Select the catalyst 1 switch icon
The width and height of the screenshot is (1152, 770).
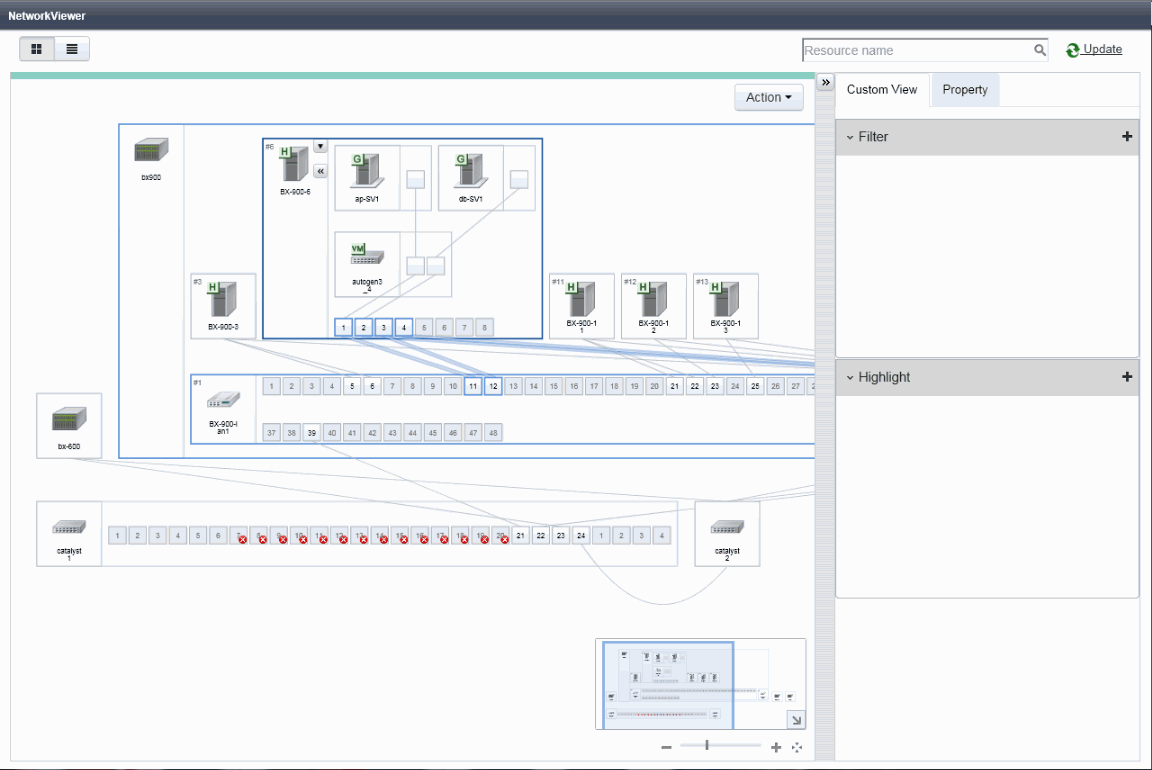point(69,528)
